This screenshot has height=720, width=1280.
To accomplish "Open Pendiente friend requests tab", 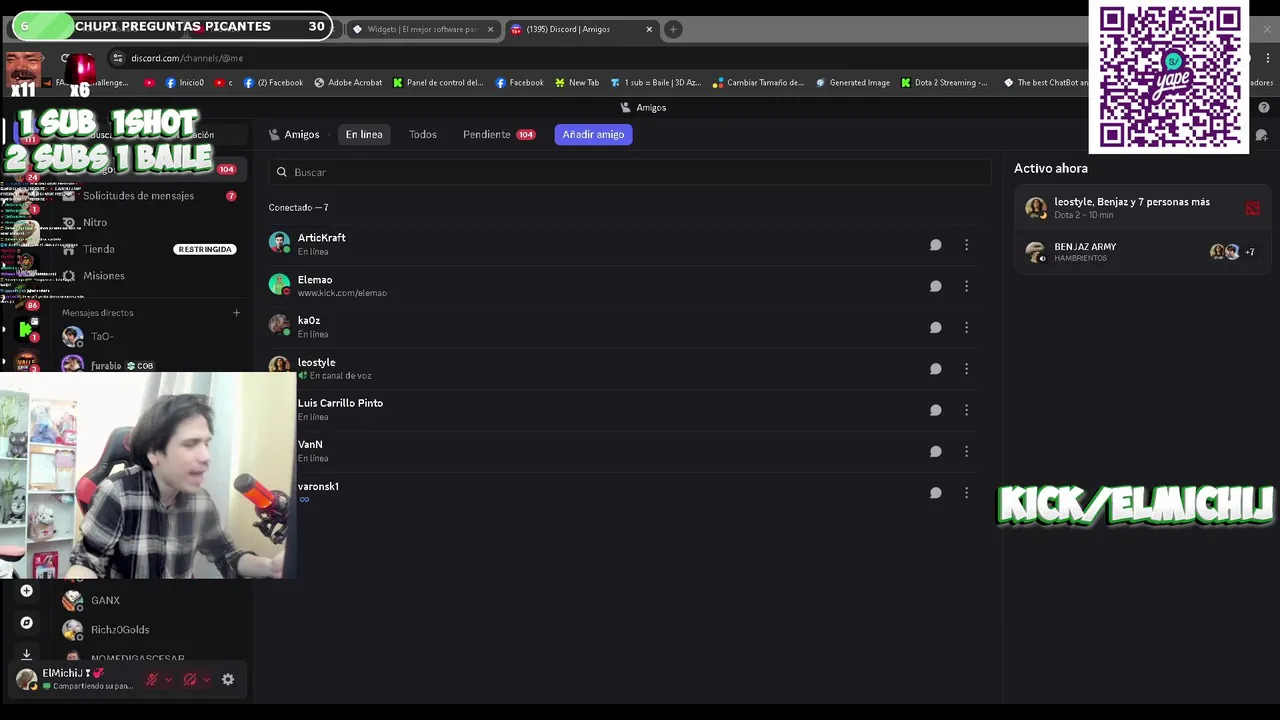I will point(498,134).
